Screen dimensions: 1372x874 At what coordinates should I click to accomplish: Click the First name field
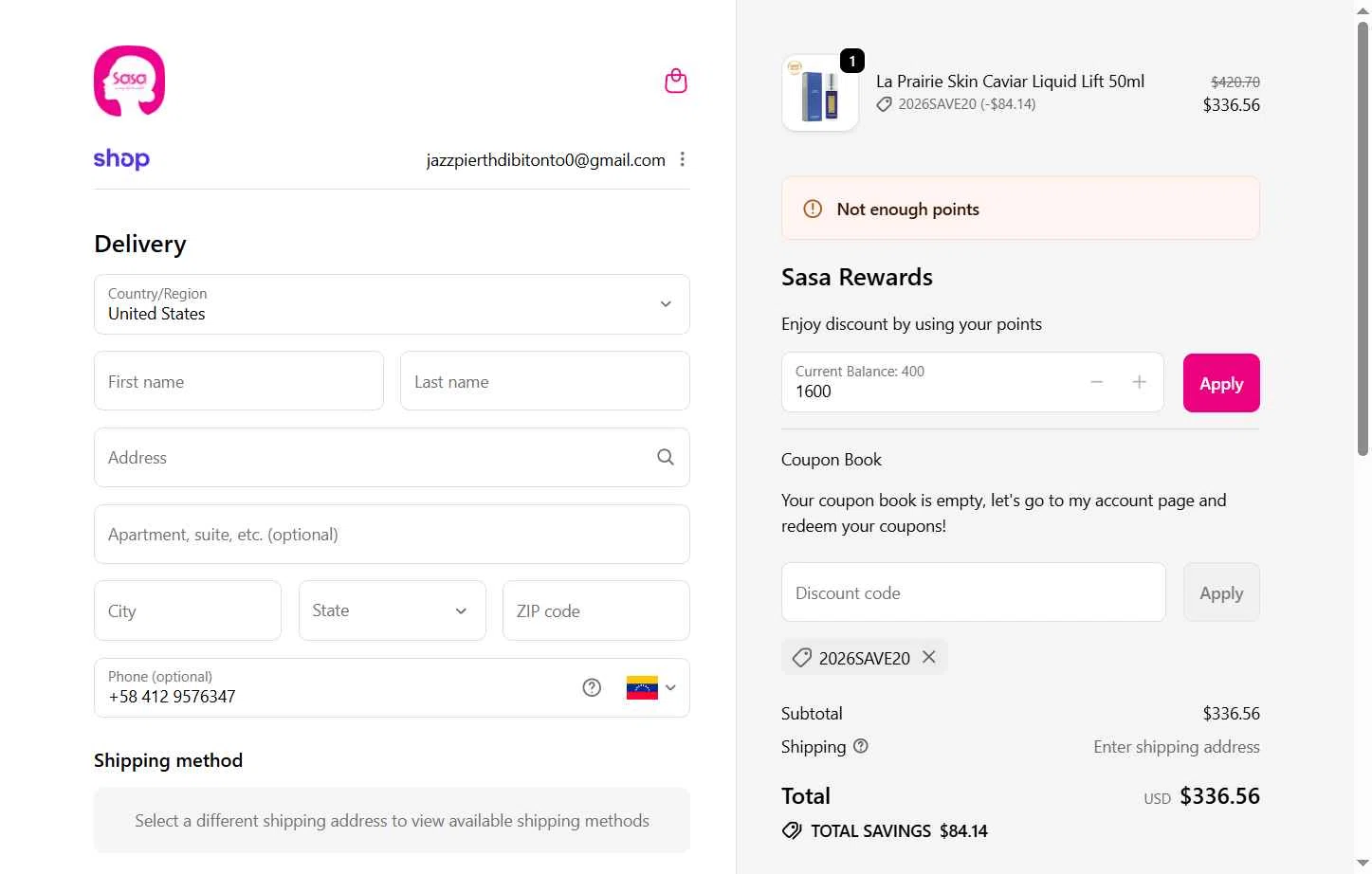pyautogui.click(x=239, y=381)
